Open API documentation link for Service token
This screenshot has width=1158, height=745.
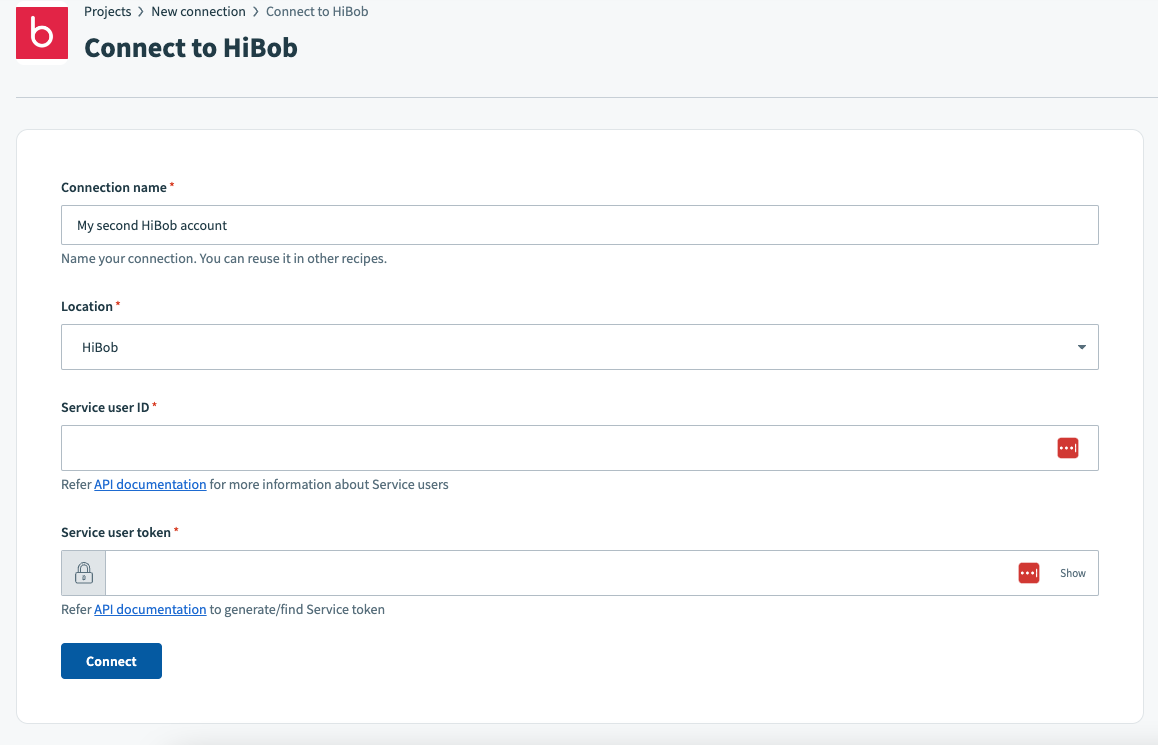[x=150, y=609]
